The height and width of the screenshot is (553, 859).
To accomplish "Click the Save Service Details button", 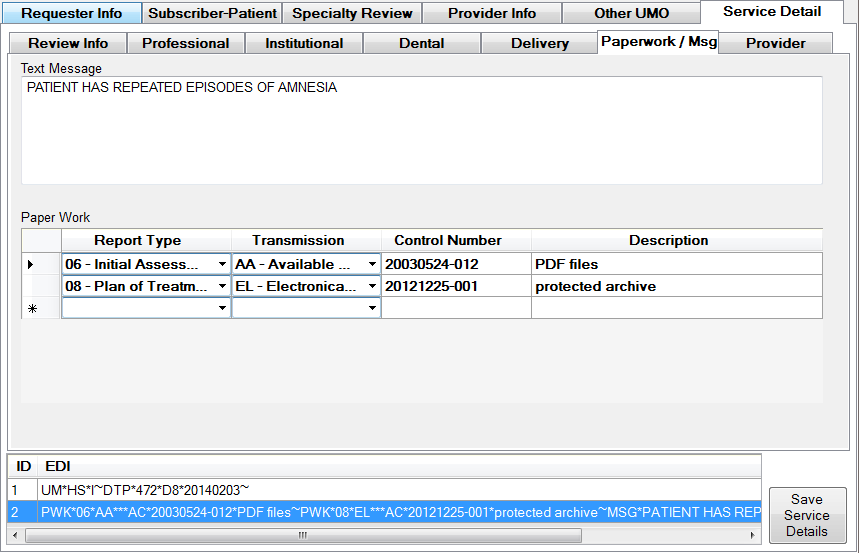I will click(x=806, y=515).
